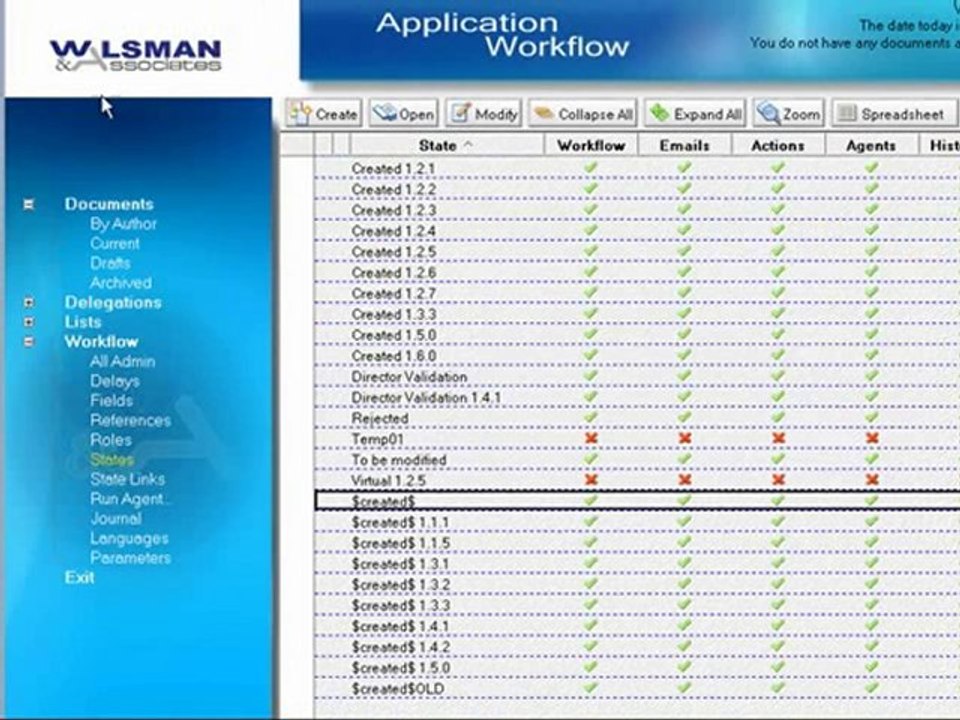Image resolution: width=960 pixels, height=720 pixels.
Task: Select the Created 1.5.0 state row
Action: (637, 335)
